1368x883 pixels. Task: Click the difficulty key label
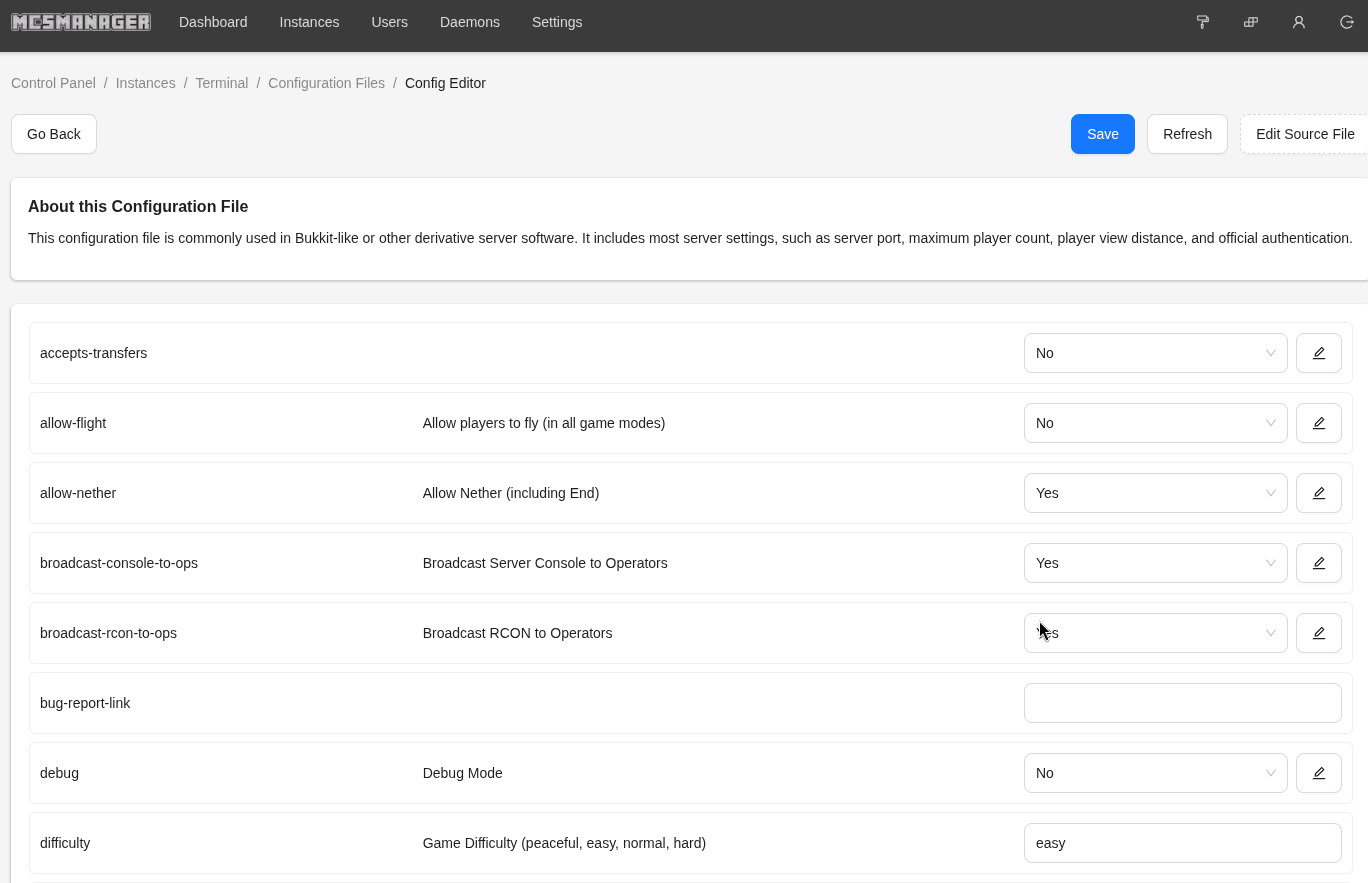65,843
